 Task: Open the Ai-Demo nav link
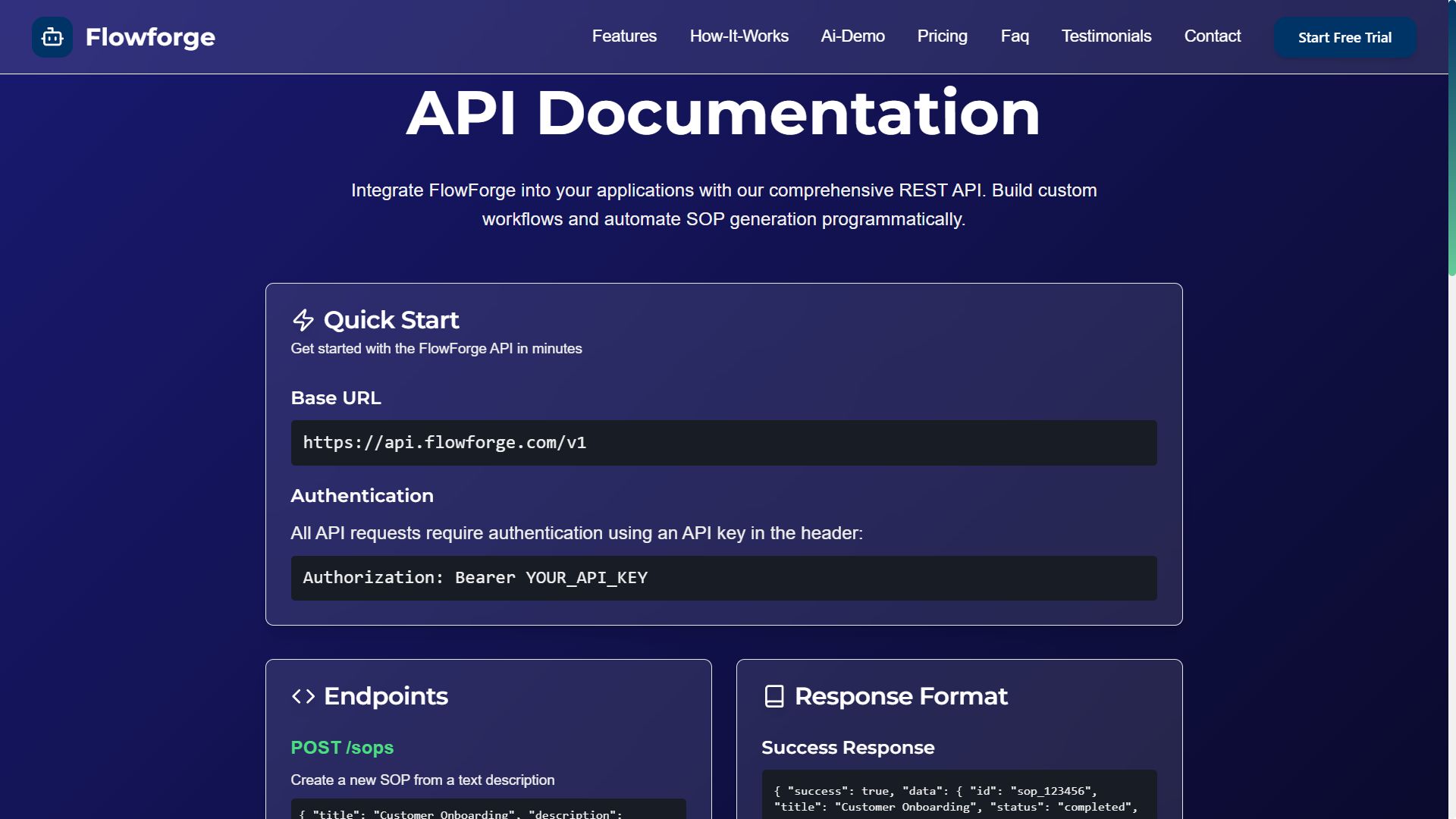click(x=852, y=36)
